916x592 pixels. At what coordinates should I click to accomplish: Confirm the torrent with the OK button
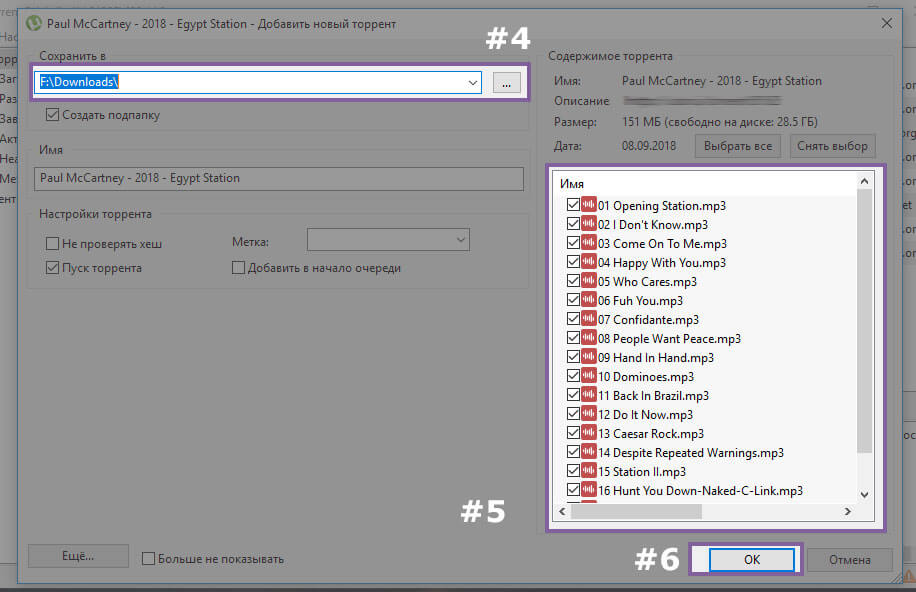pyautogui.click(x=752, y=560)
